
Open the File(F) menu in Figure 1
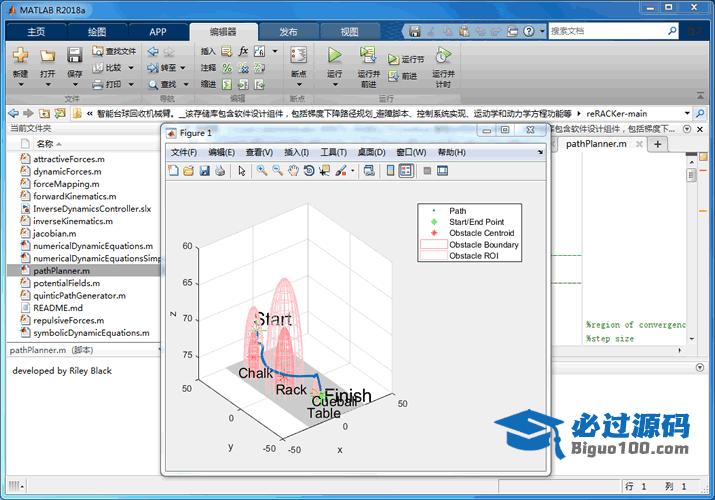click(184, 152)
